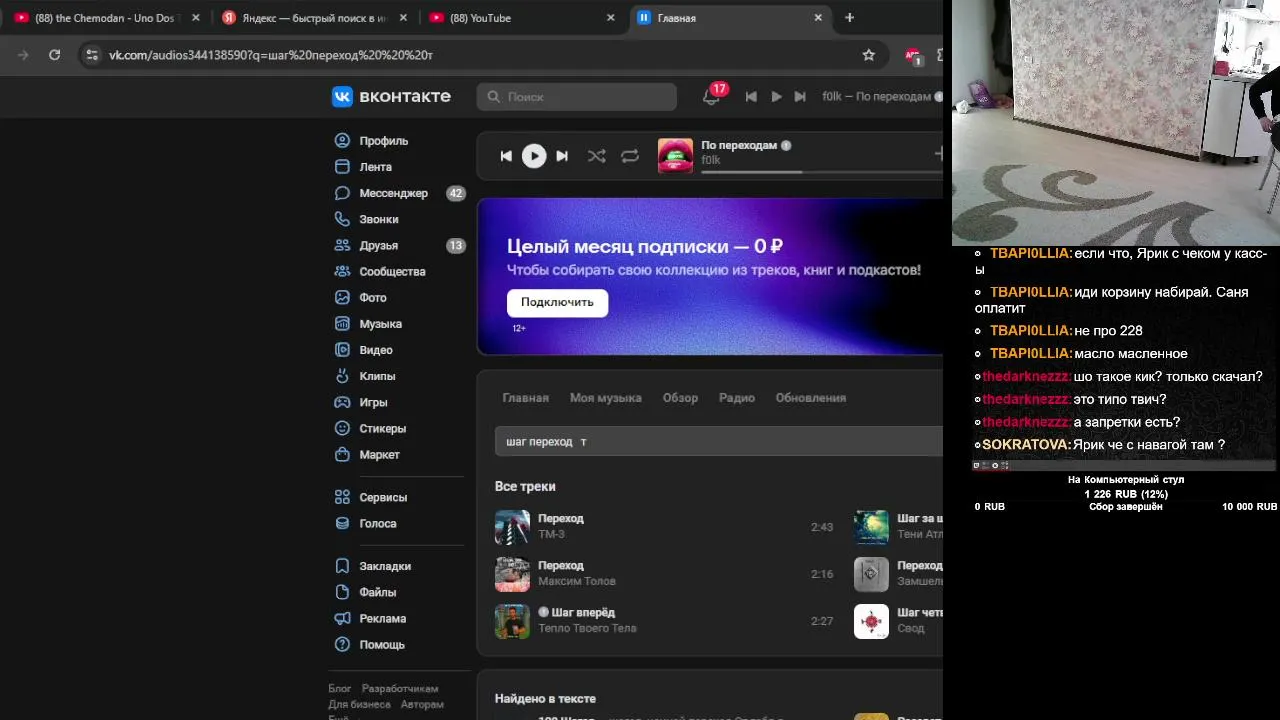Switch to the Моя музыка tab
Image resolution: width=1280 pixels, height=720 pixels.
click(x=606, y=398)
